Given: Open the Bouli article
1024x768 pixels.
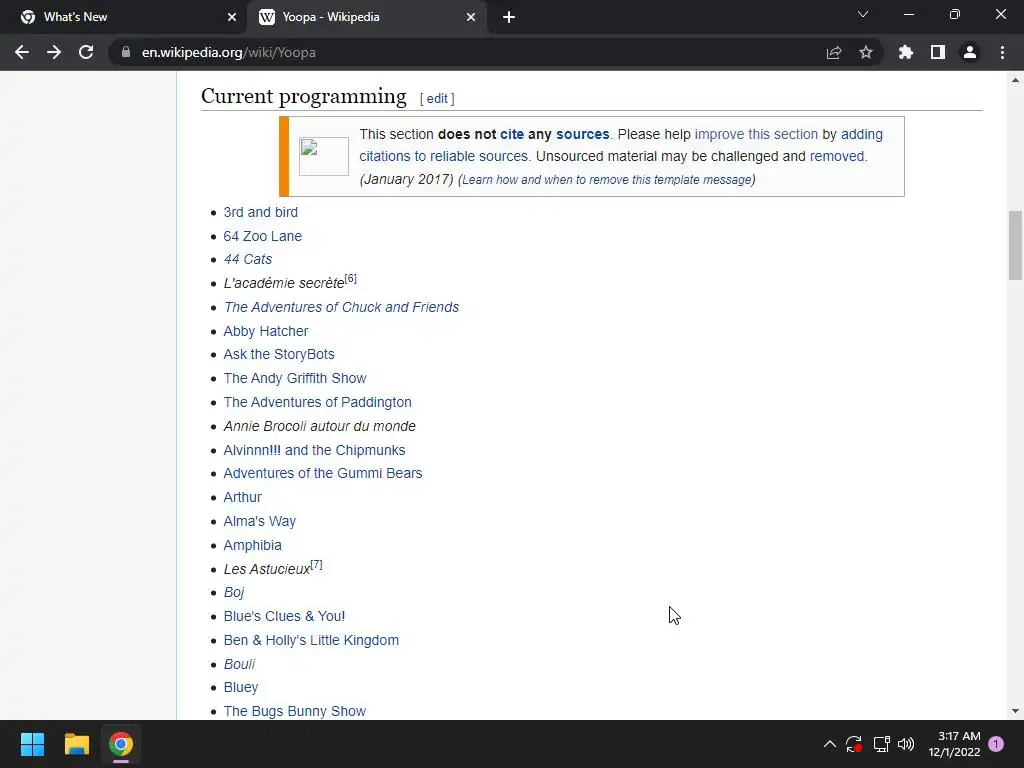Looking at the screenshot, I should click(x=239, y=664).
